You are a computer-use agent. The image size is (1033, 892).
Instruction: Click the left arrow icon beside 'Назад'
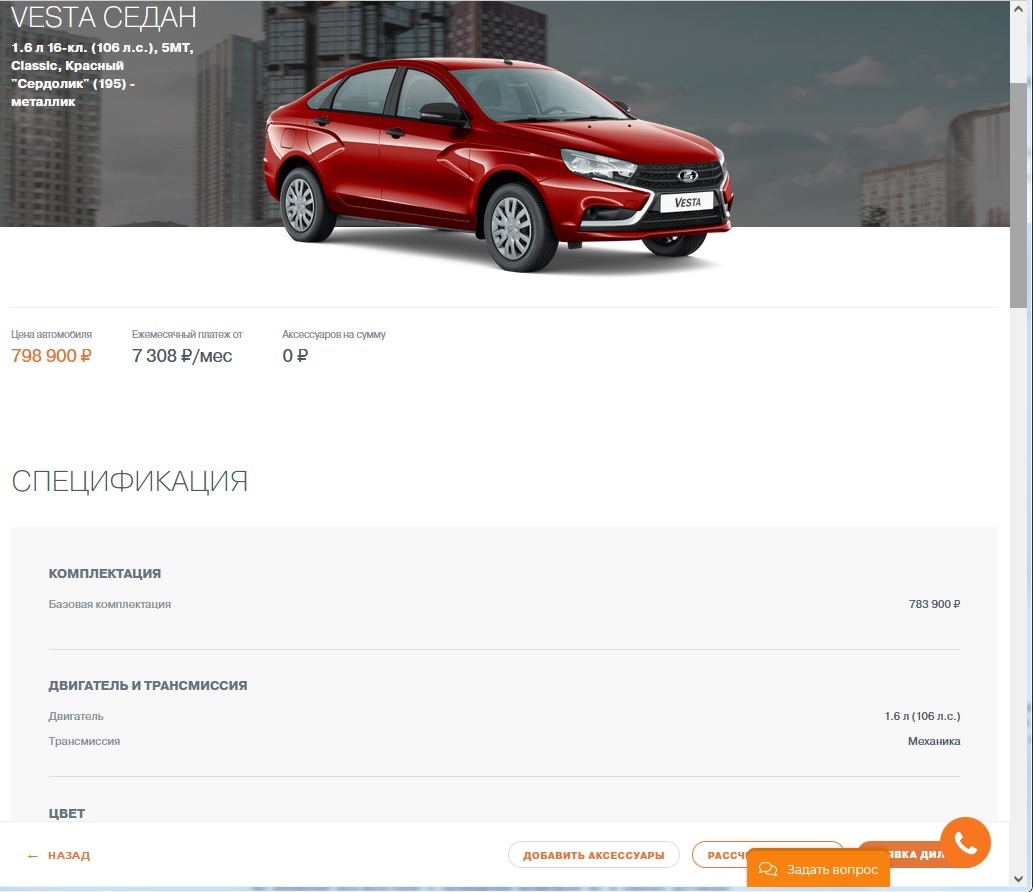33,856
